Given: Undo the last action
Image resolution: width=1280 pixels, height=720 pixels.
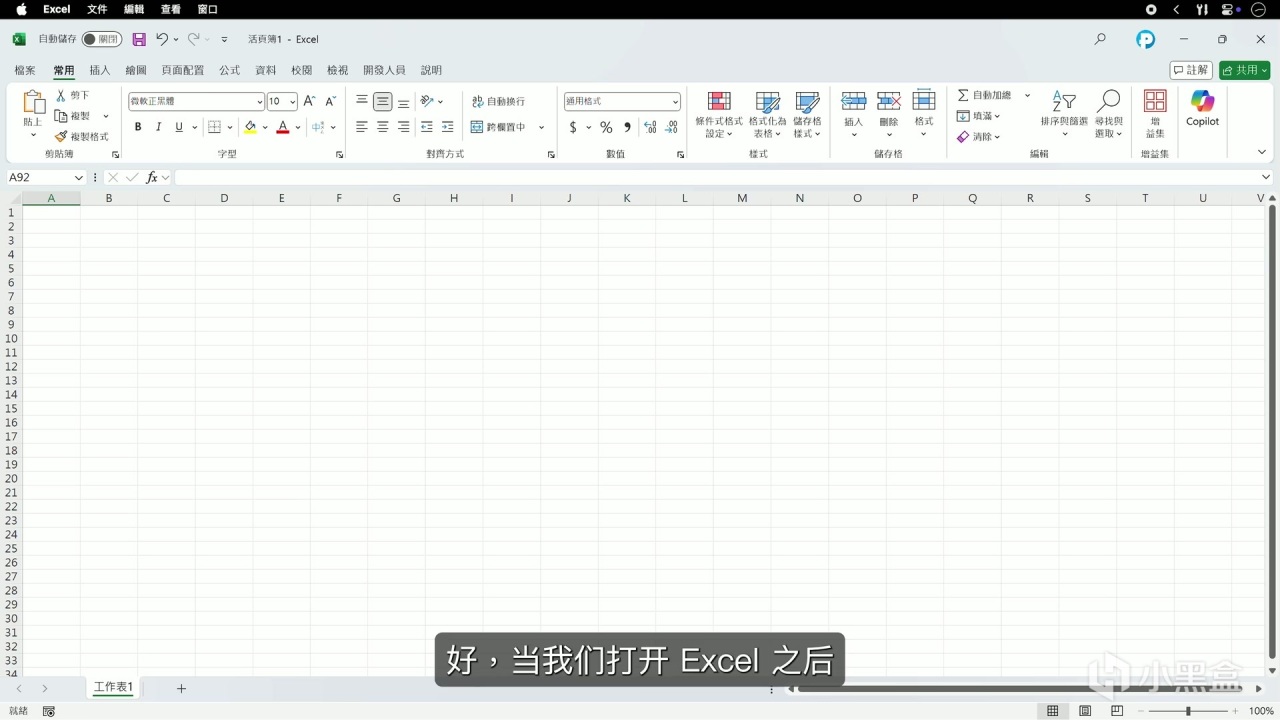Looking at the screenshot, I should (162, 39).
